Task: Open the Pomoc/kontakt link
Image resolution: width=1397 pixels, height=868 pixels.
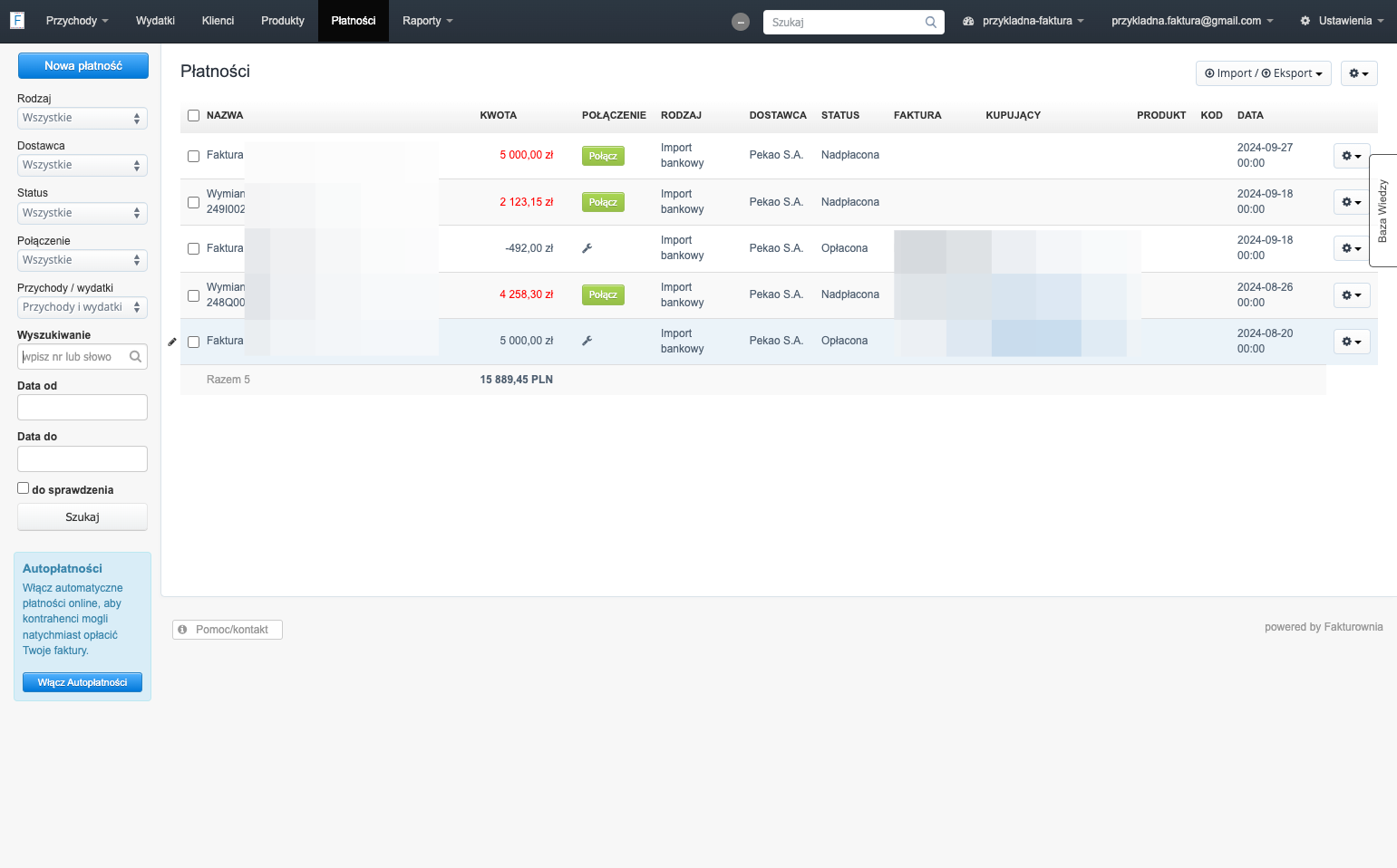Action: coord(228,630)
